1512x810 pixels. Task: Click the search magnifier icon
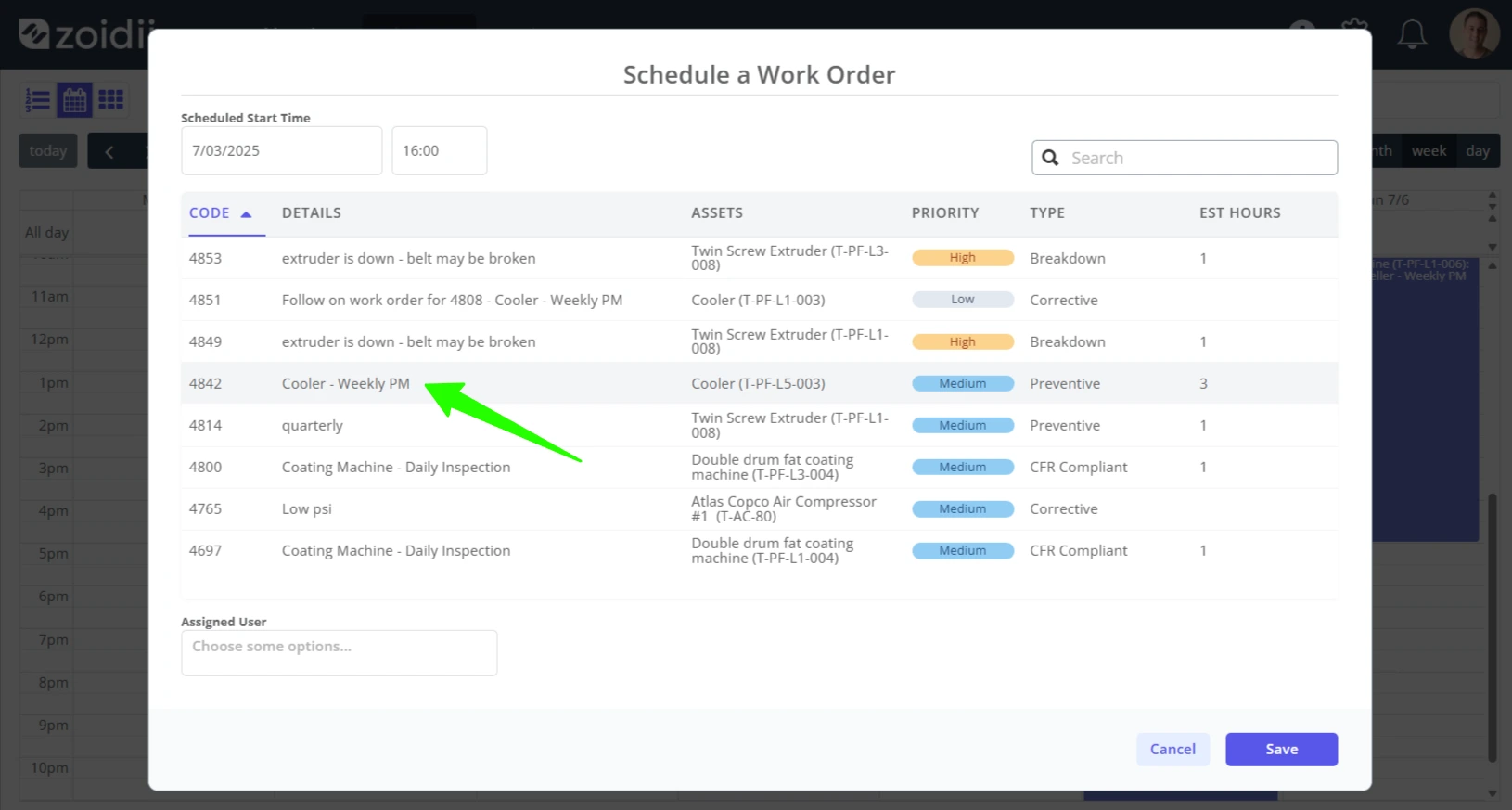[1050, 158]
